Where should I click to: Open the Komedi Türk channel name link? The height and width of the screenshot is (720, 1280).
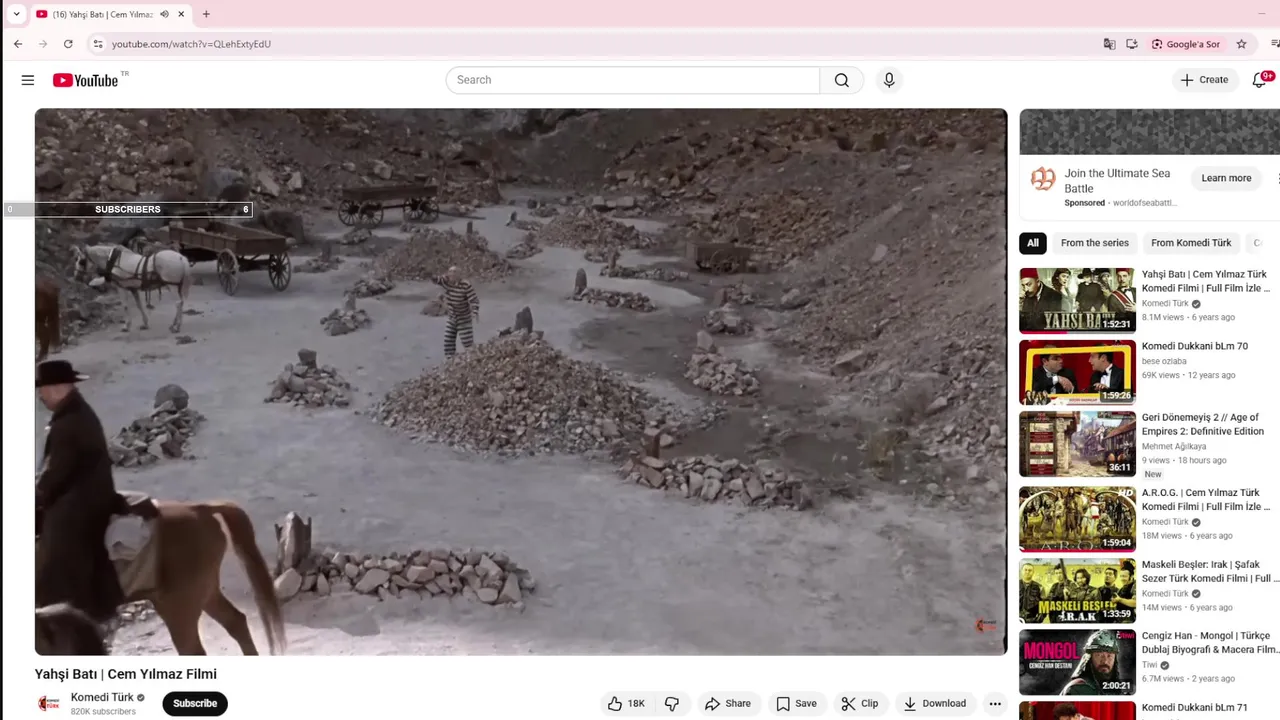pos(102,697)
